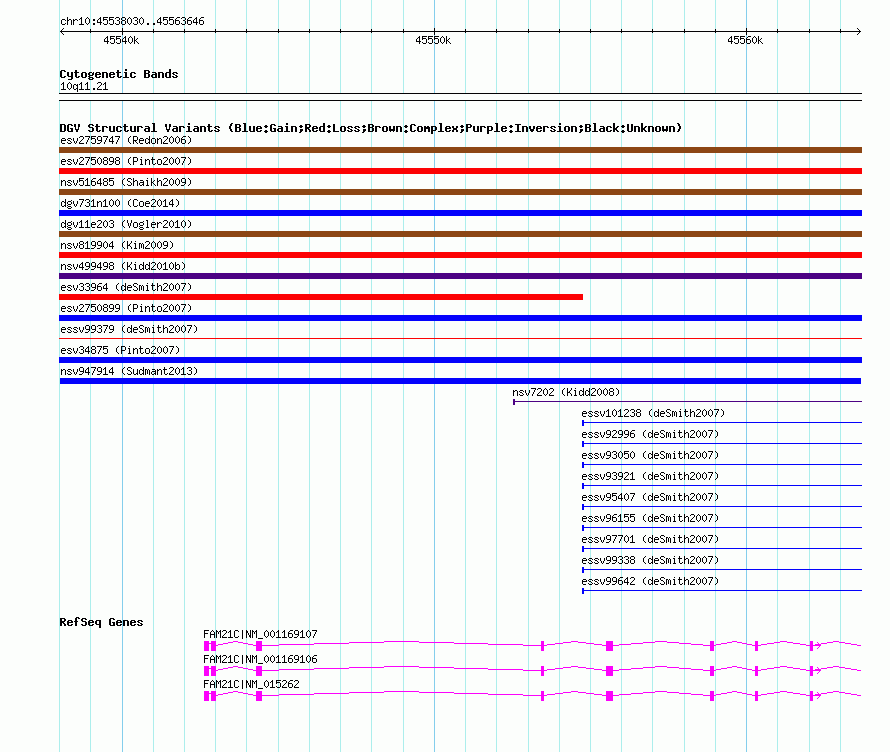Click the essv92996 (deSmith2007) blue line
The image size is (890, 752).
[x=722, y=444]
